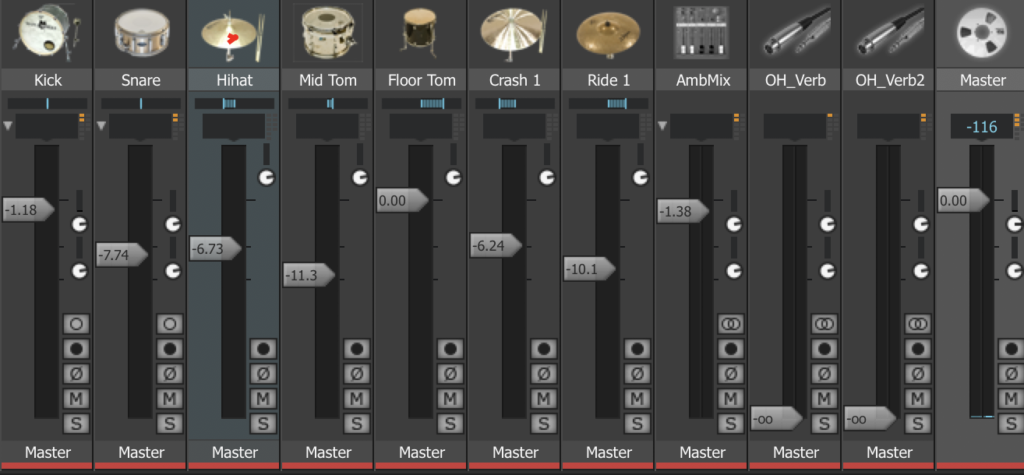The height and width of the screenshot is (475, 1024).
Task: Mute the Kick channel
Action: (x=76, y=399)
